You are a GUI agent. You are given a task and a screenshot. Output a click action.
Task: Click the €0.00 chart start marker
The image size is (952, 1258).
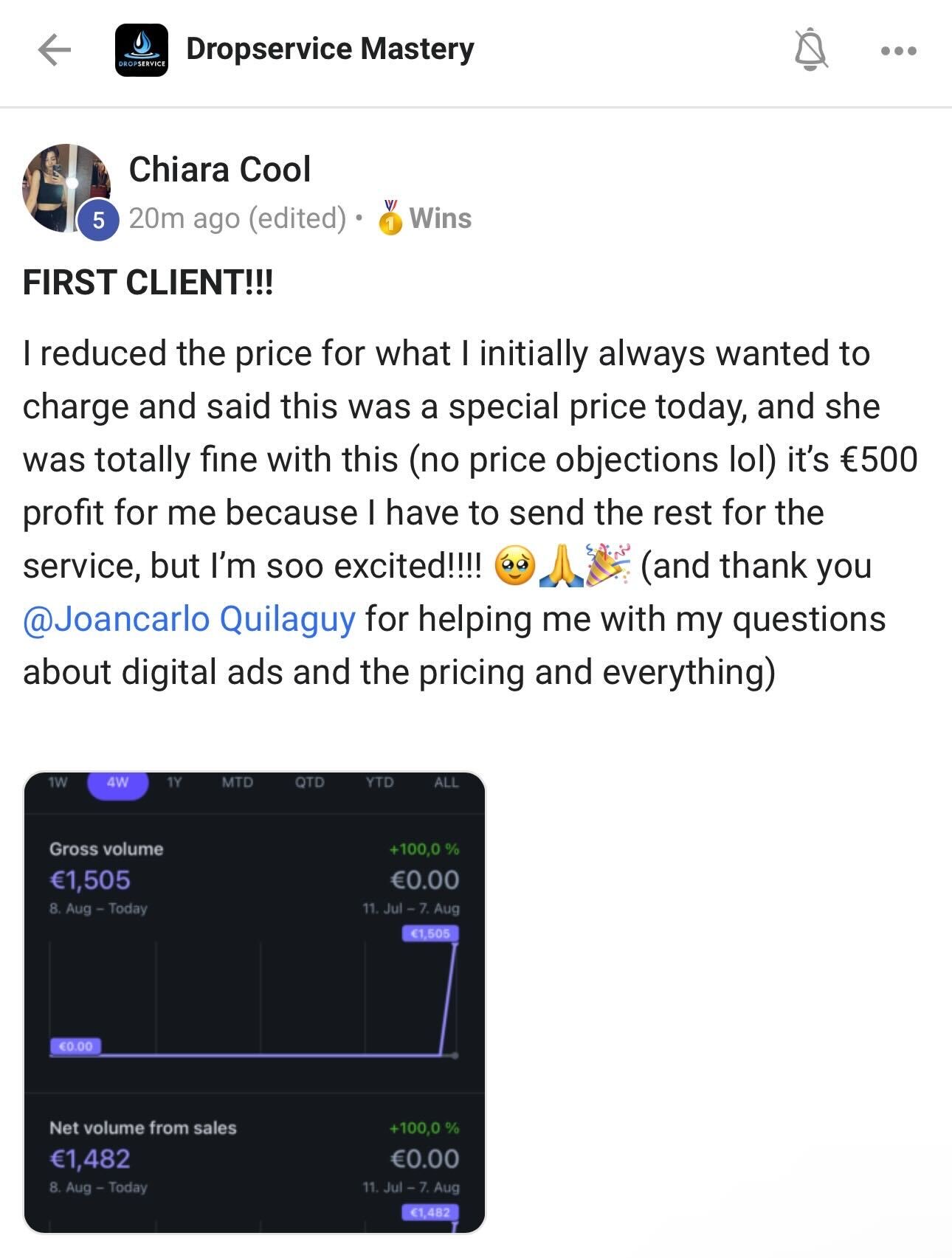(x=75, y=1046)
